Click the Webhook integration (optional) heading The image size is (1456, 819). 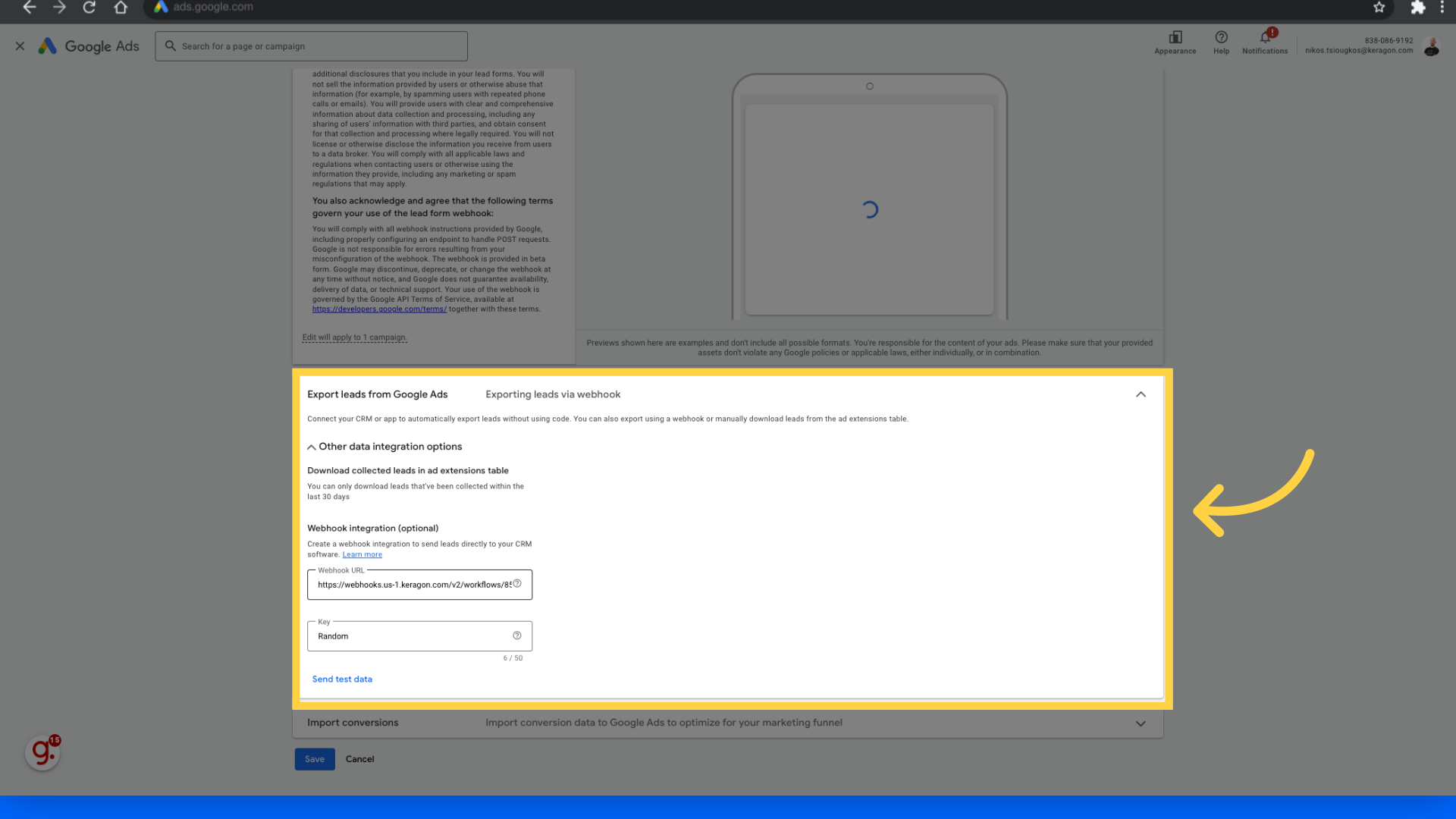pyautogui.click(x=373, y=529)
